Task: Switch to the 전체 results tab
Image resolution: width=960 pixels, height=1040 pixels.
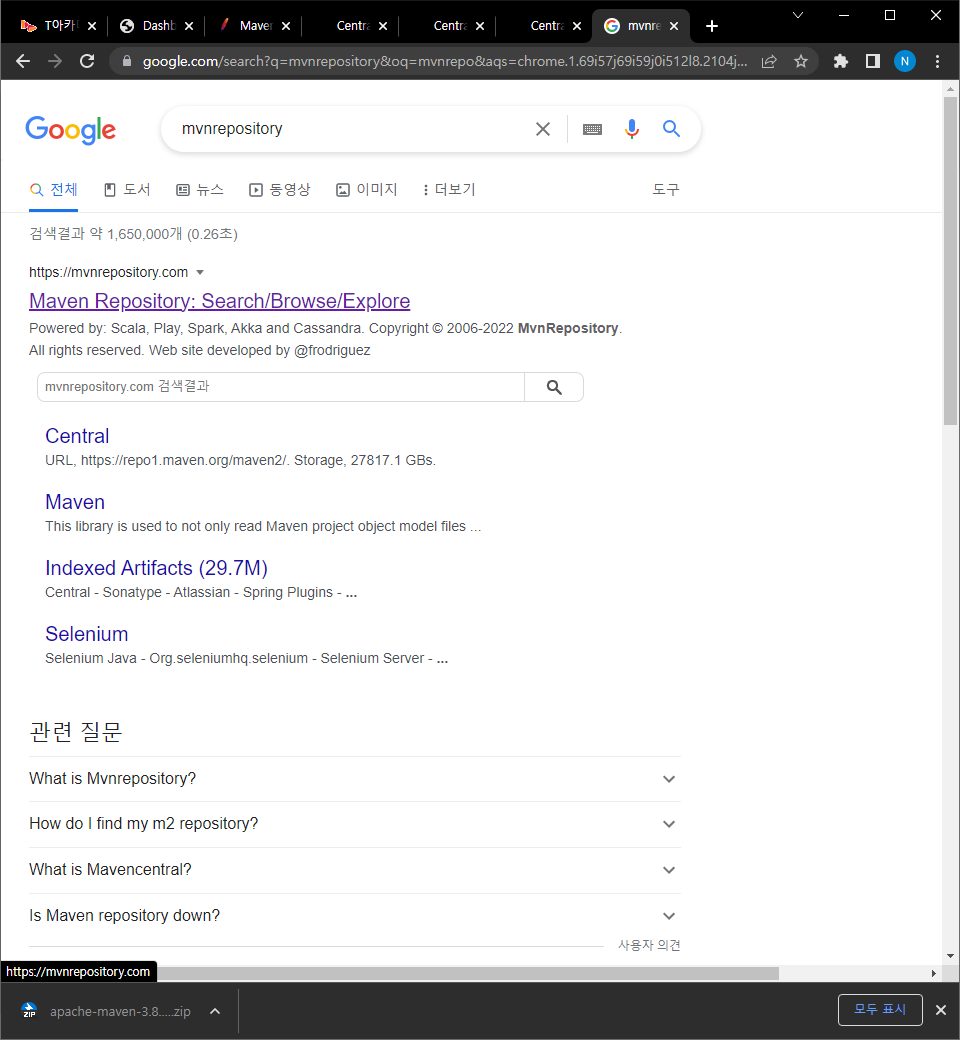Action: [x=54, y=190]
